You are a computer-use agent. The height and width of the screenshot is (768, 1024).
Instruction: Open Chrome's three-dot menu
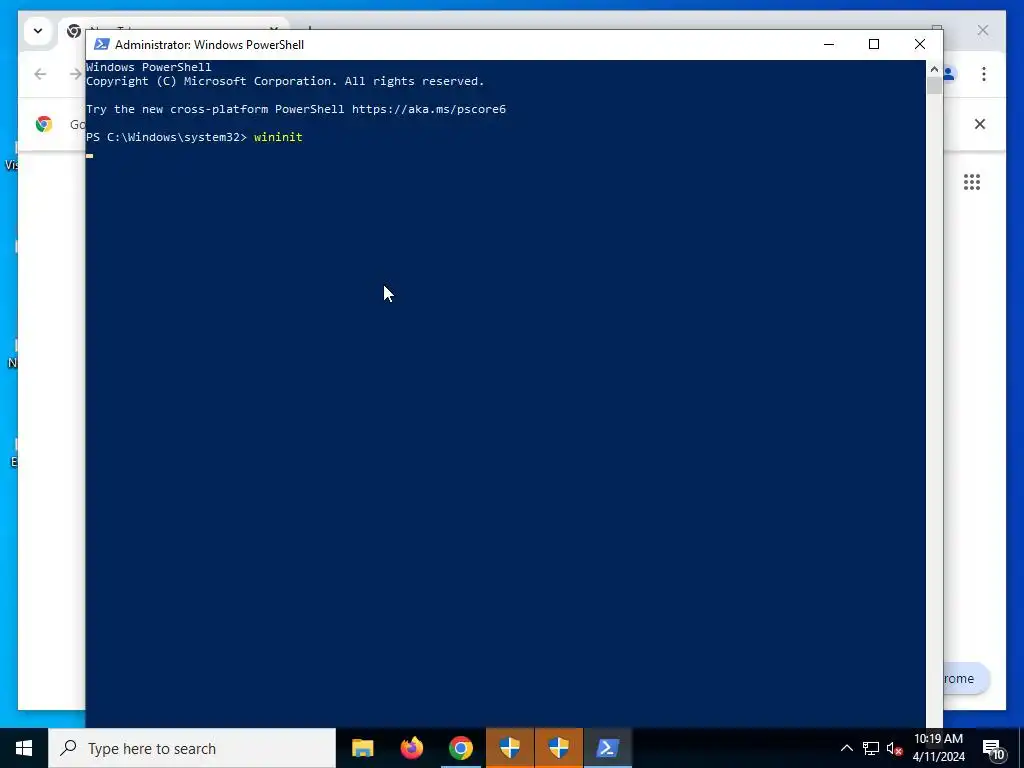984,74
